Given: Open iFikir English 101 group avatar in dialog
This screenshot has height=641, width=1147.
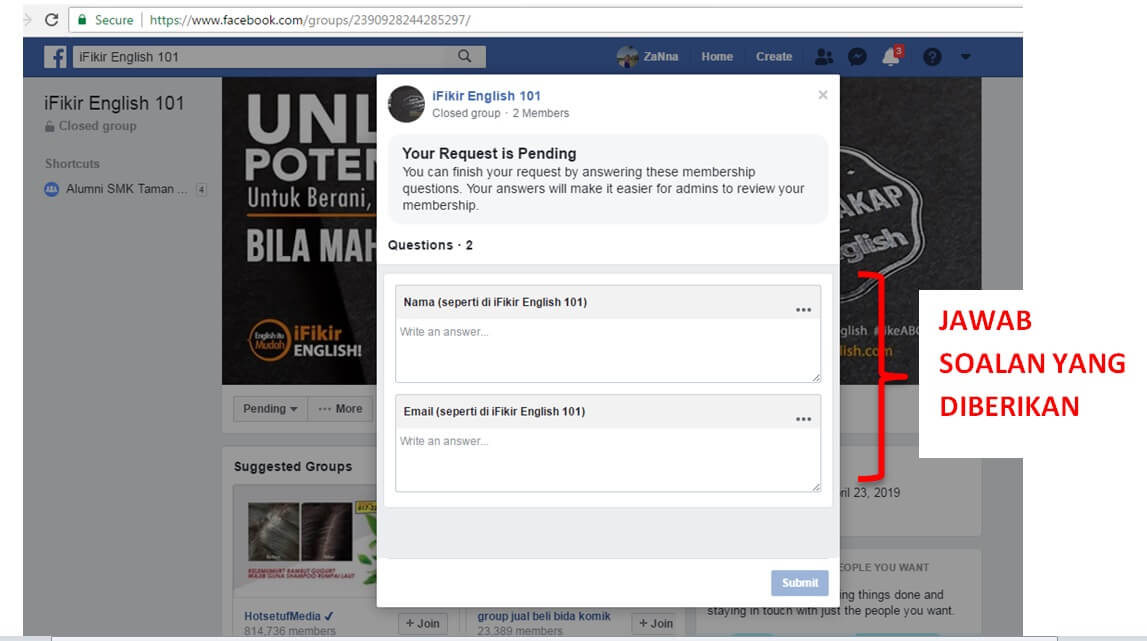Looking at the screenshot, I should pos(406,104).
